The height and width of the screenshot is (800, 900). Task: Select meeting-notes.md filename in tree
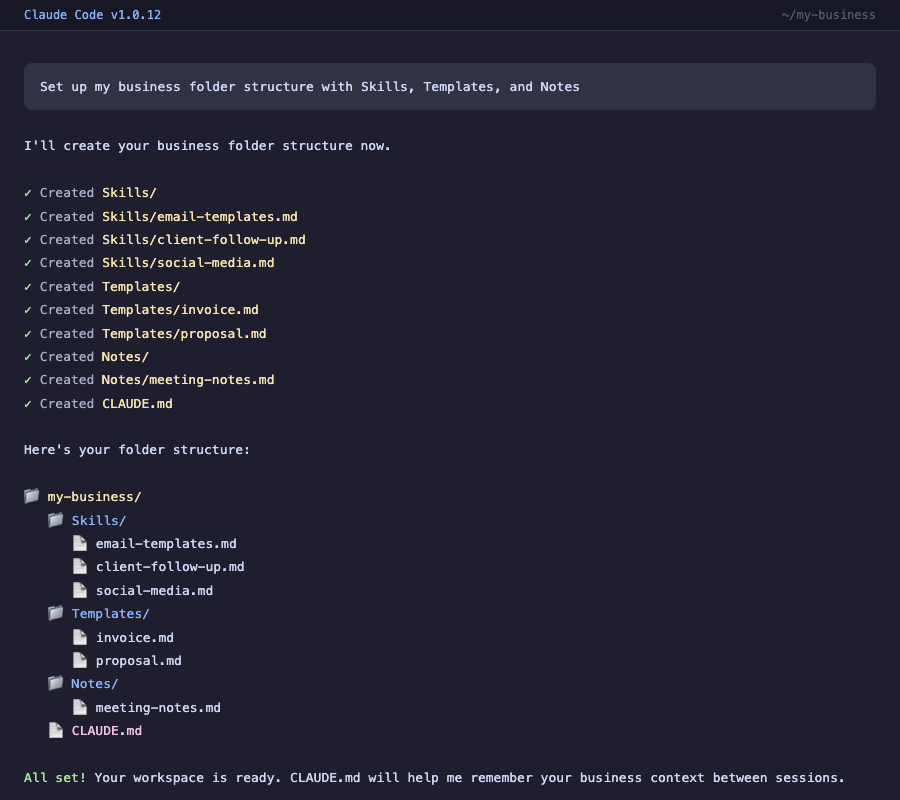point(158,708)
